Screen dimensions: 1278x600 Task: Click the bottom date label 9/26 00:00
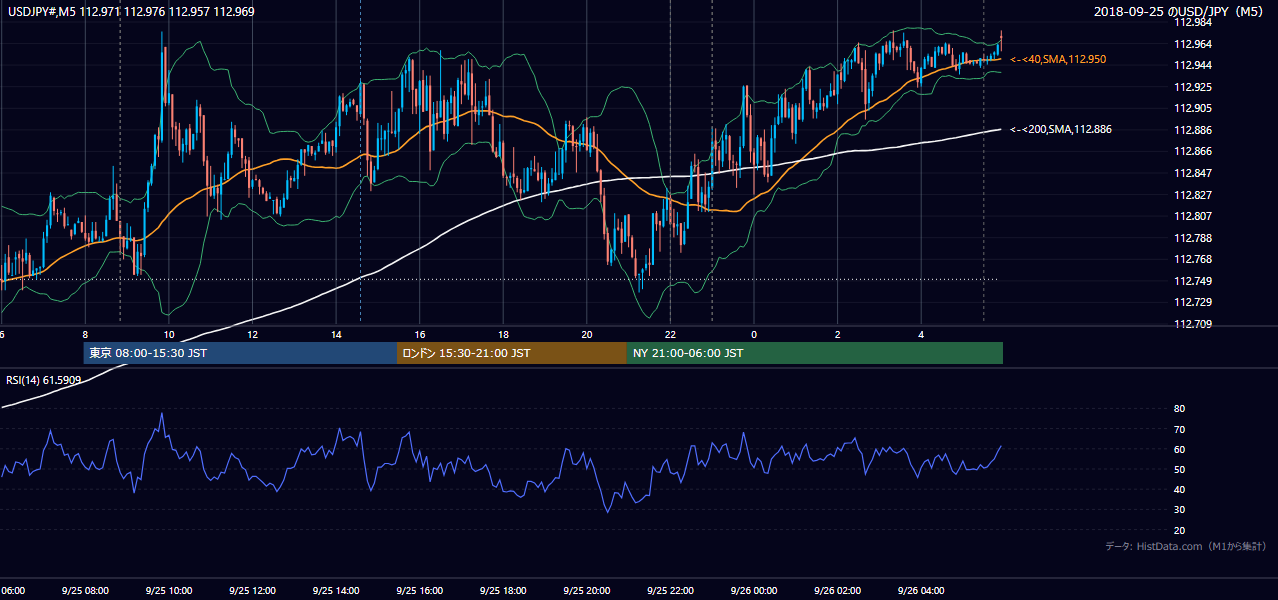[x=753, y=591]
